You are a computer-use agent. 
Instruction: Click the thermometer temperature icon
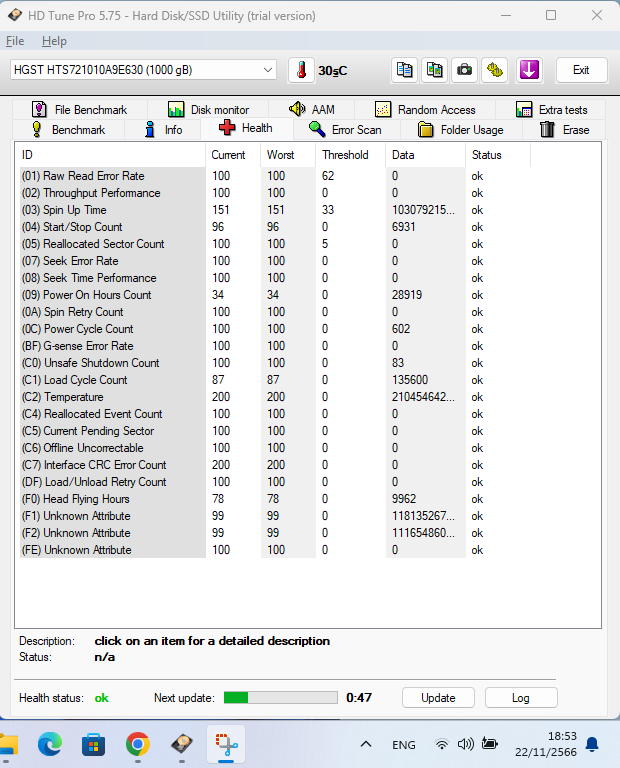coord(301,71)
